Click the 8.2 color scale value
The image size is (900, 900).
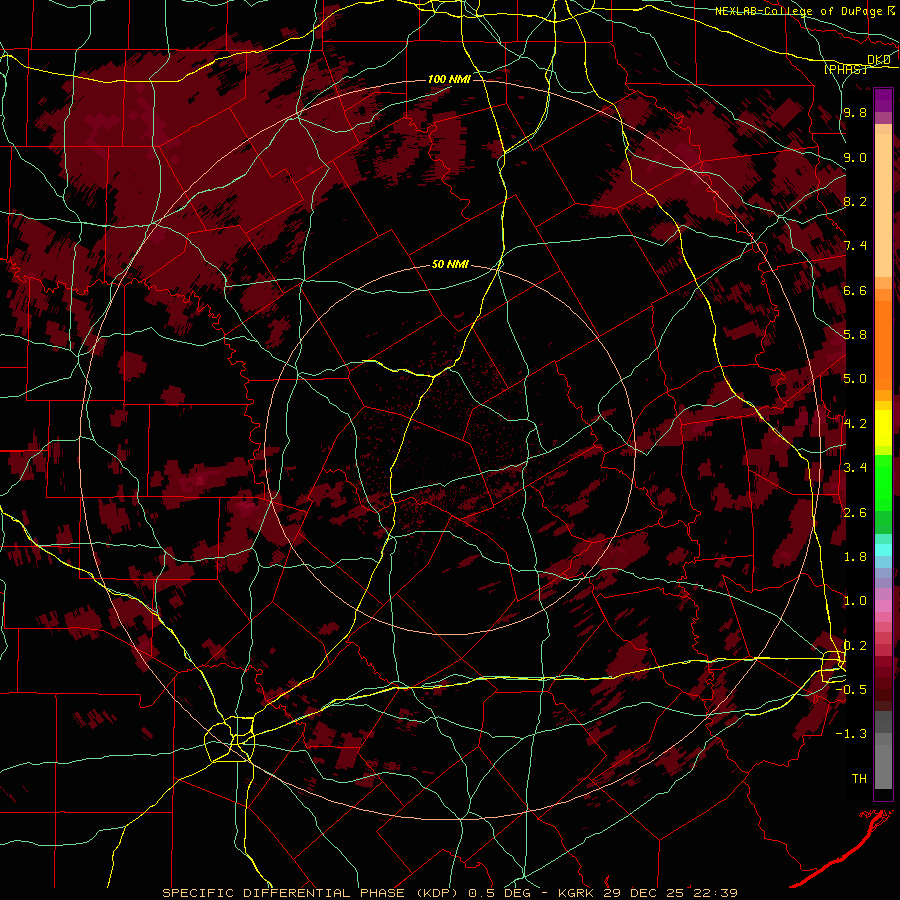pyautogui.click(x=855, y=201)
